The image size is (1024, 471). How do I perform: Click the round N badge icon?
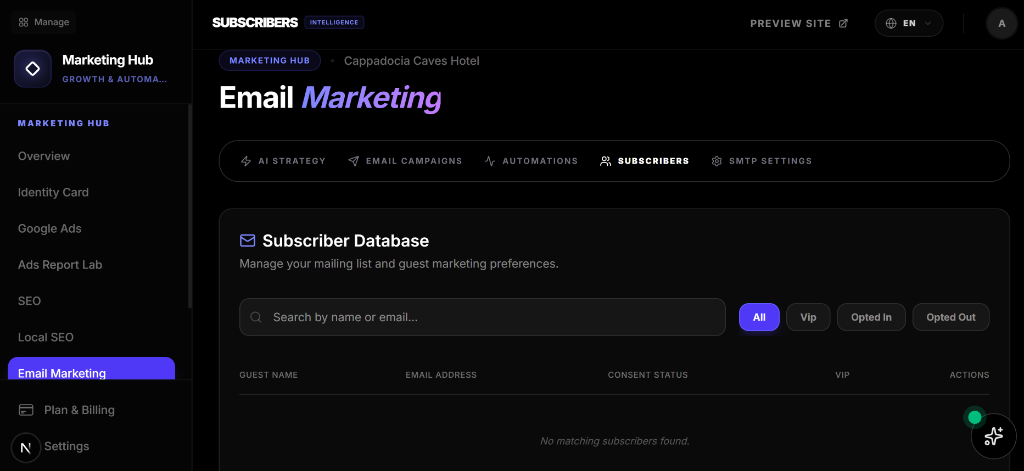pyautogui.click(x=25, y=446)
